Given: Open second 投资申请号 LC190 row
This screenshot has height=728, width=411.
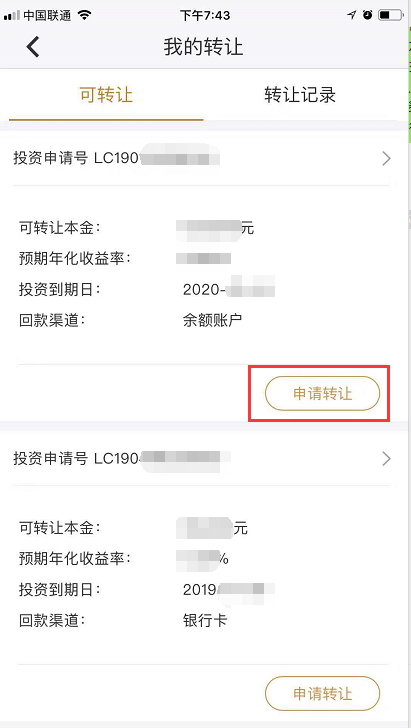Looking at the screenshot, I should [x=201, y=459].
